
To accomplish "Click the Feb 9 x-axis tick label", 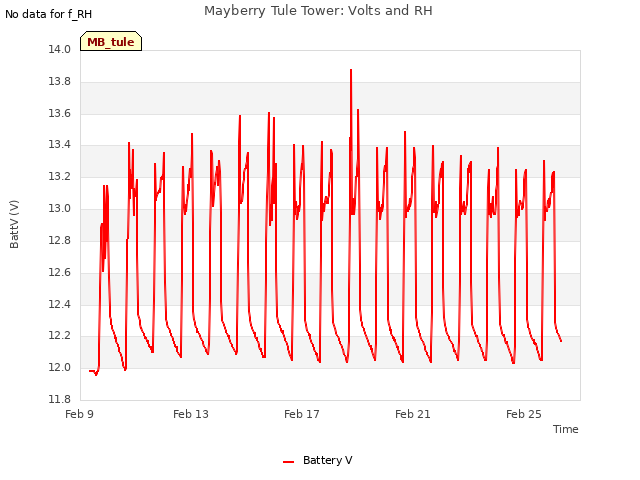I will point(80,414).
